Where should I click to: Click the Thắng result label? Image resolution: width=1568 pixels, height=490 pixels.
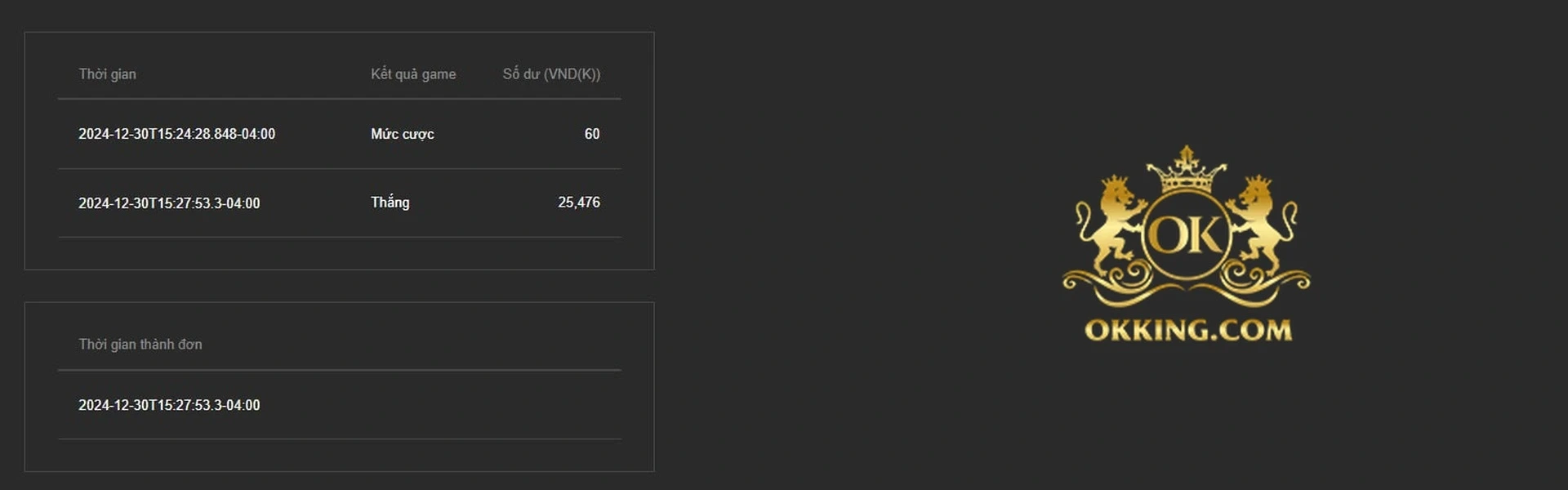pos(390,203)
